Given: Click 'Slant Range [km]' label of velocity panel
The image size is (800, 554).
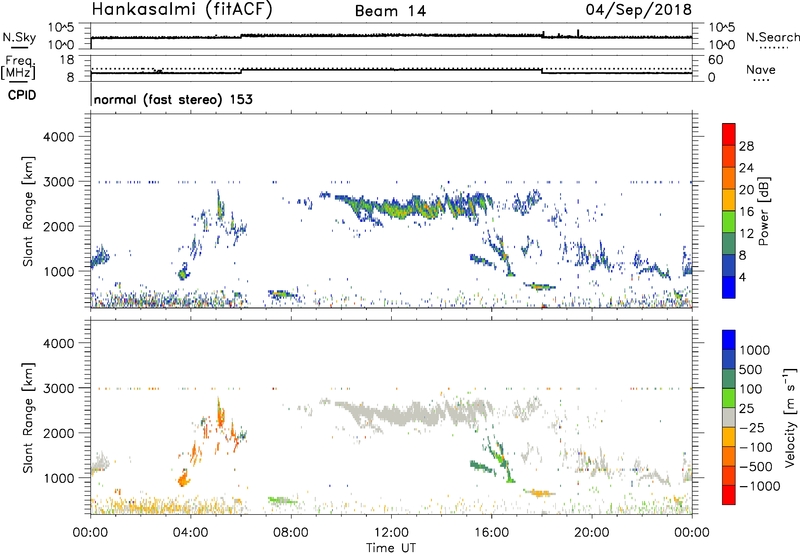Looking at the screenshot, I should (x=28, y=417).
